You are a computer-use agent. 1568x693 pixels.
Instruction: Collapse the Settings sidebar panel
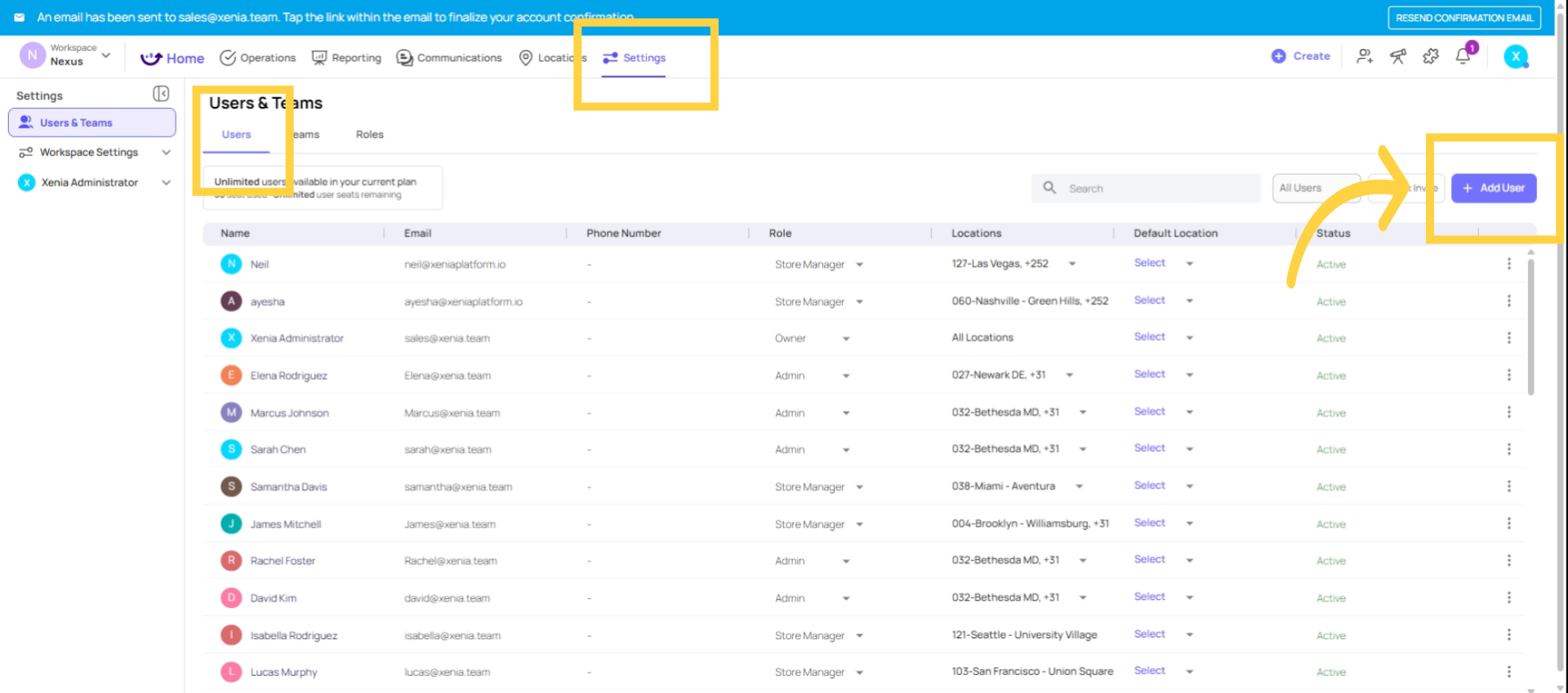[x=161, y=94]
